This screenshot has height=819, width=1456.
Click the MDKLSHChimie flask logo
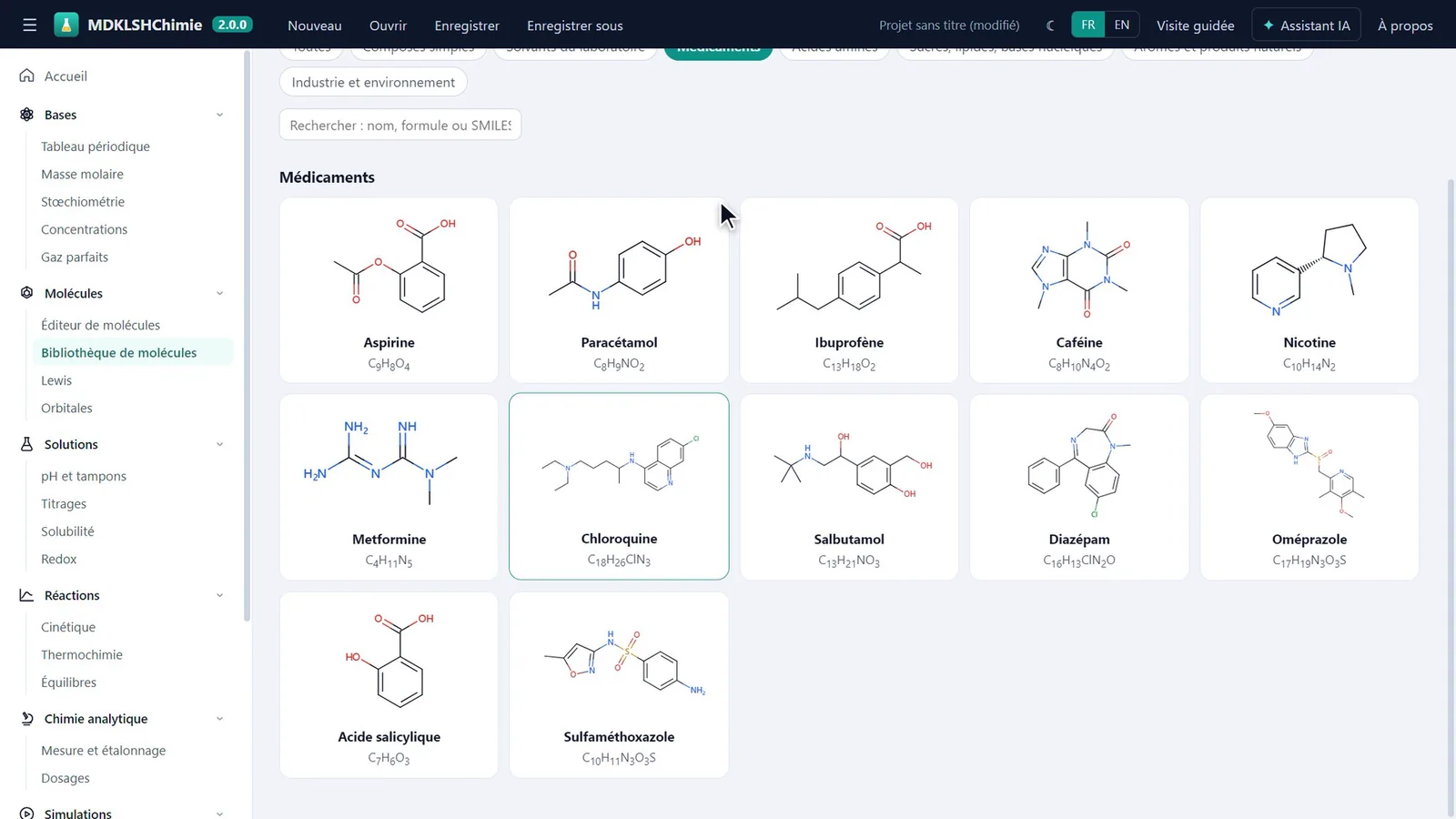pos(66,25)
